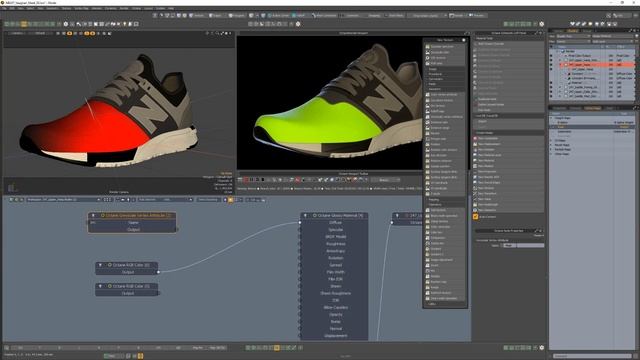Select Bump row on Glossy Material node
Viewport: 640px width, 360px height.
coord(335,322)
